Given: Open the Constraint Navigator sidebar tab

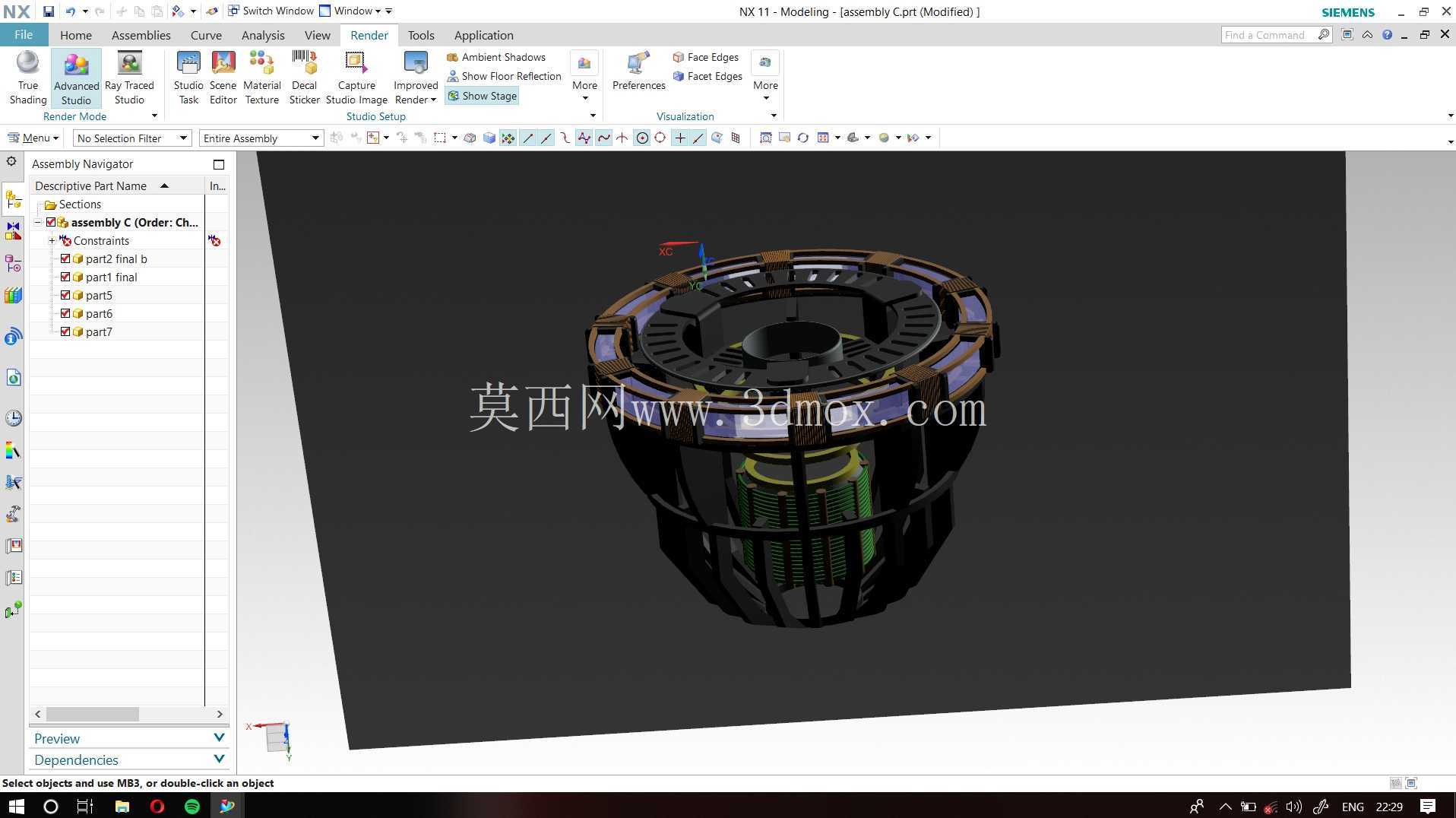Looking at the screenshot, I should [13, 231].
